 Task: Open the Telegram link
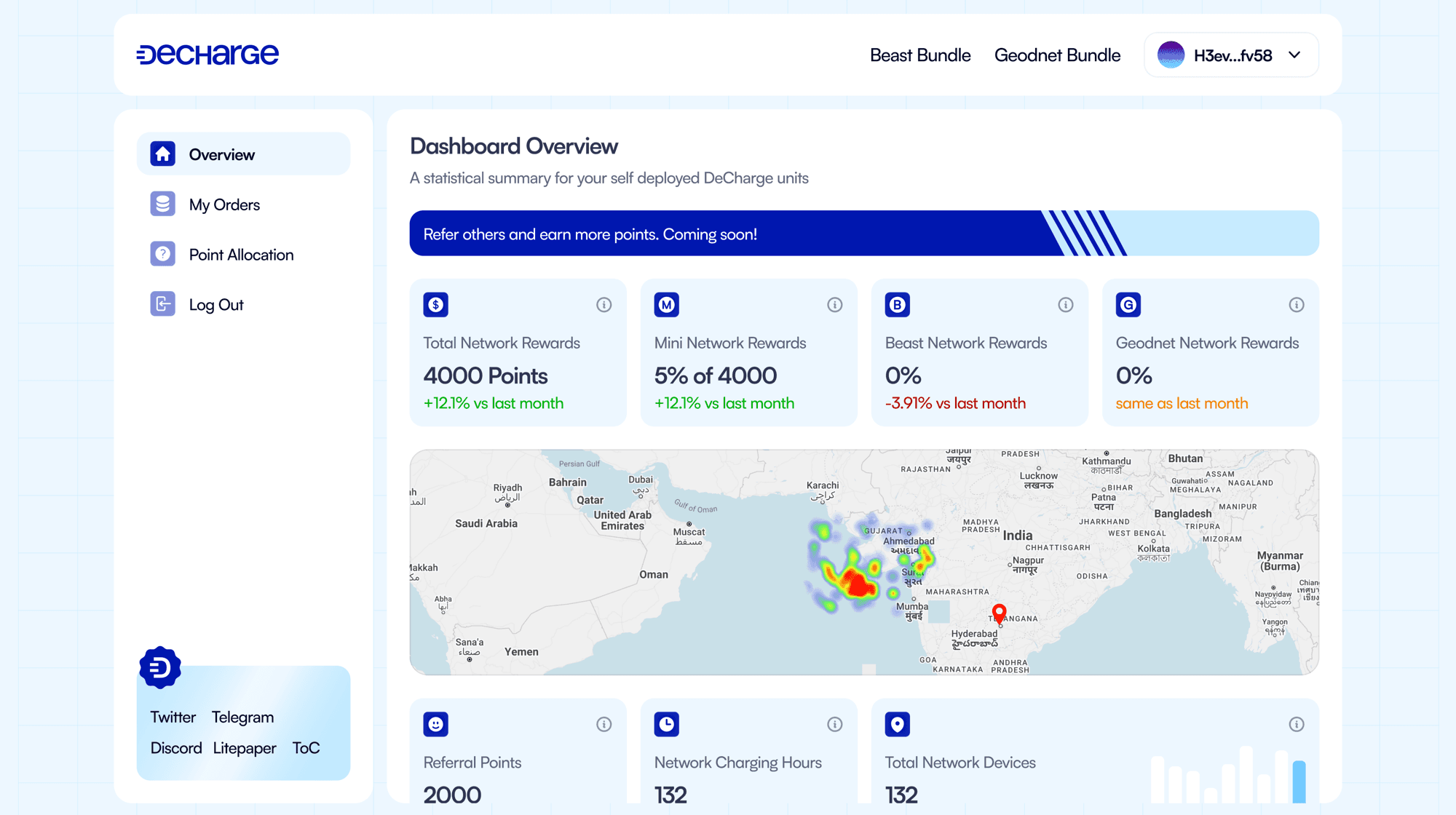[x=242, y=717]
